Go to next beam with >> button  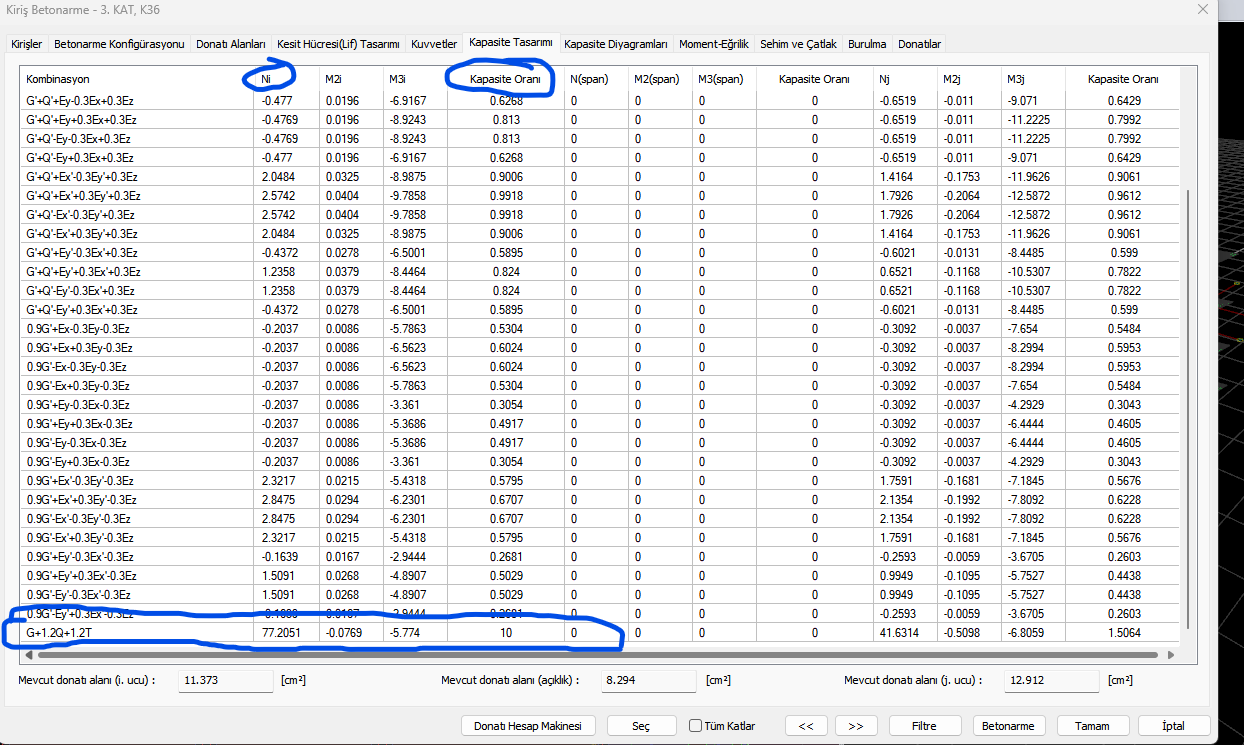(x=856, y=726)
